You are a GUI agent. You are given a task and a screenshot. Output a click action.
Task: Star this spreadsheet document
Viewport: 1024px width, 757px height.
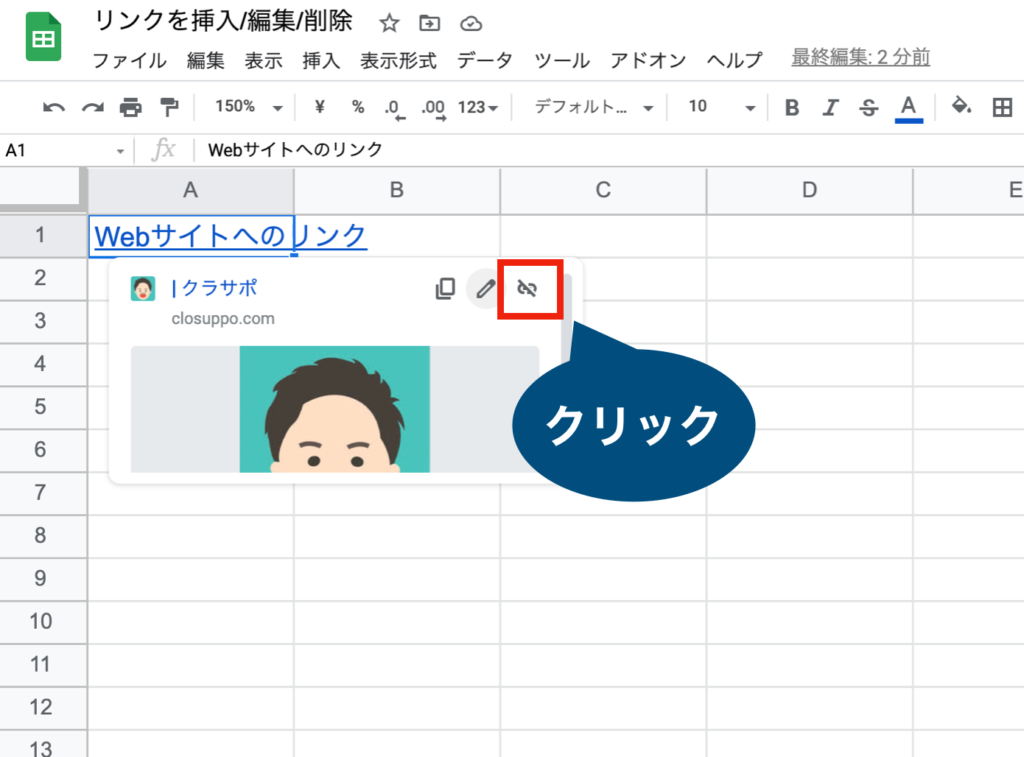coord(389,24)
